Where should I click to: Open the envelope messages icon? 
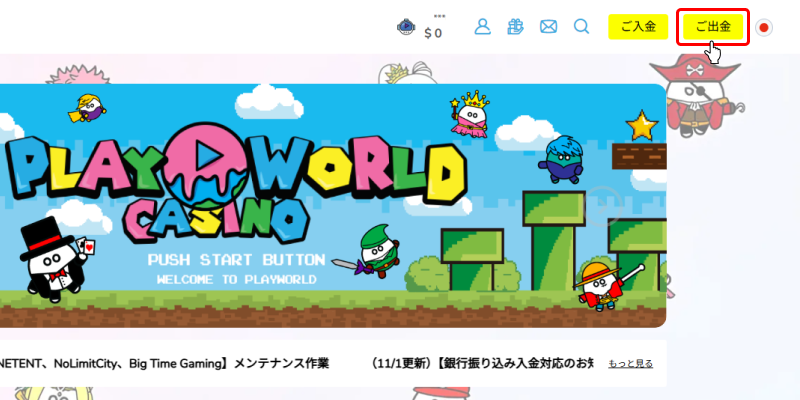point(548,27)
